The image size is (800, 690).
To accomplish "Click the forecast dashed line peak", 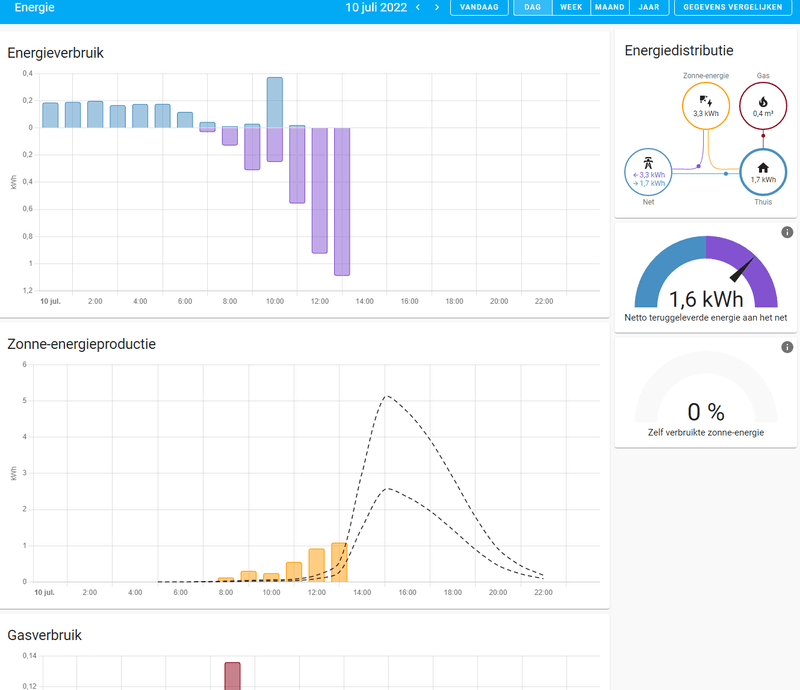I will [x=387, y=396].
